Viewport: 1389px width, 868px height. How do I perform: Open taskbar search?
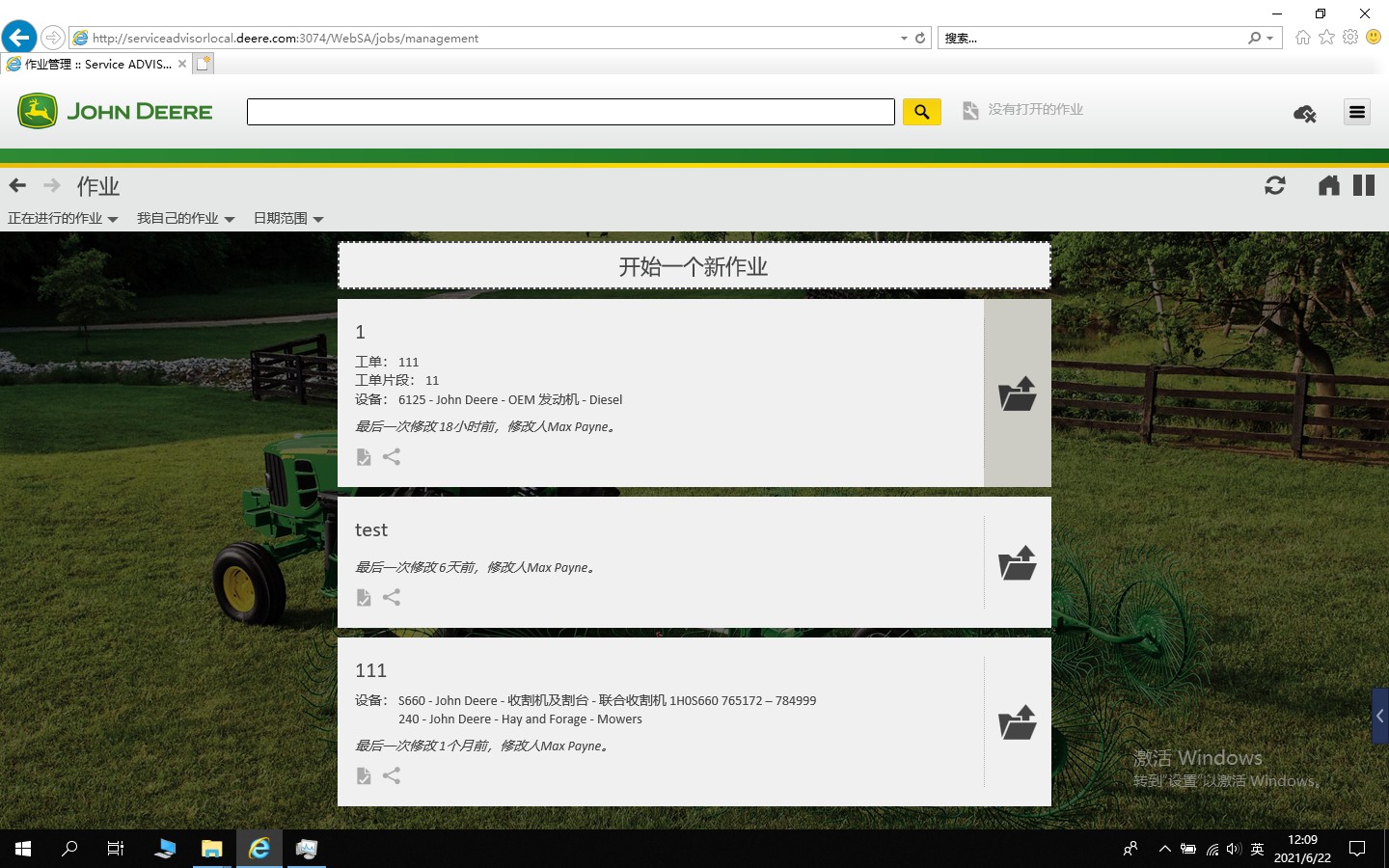click(69, 849)
